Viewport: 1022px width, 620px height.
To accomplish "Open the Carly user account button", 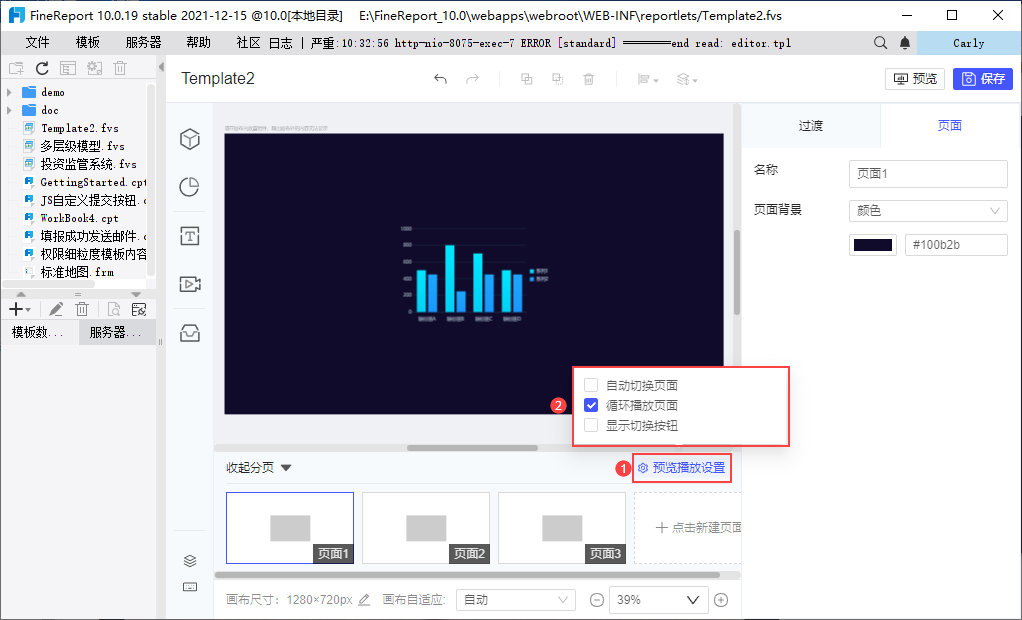I will tap(969, 43).
